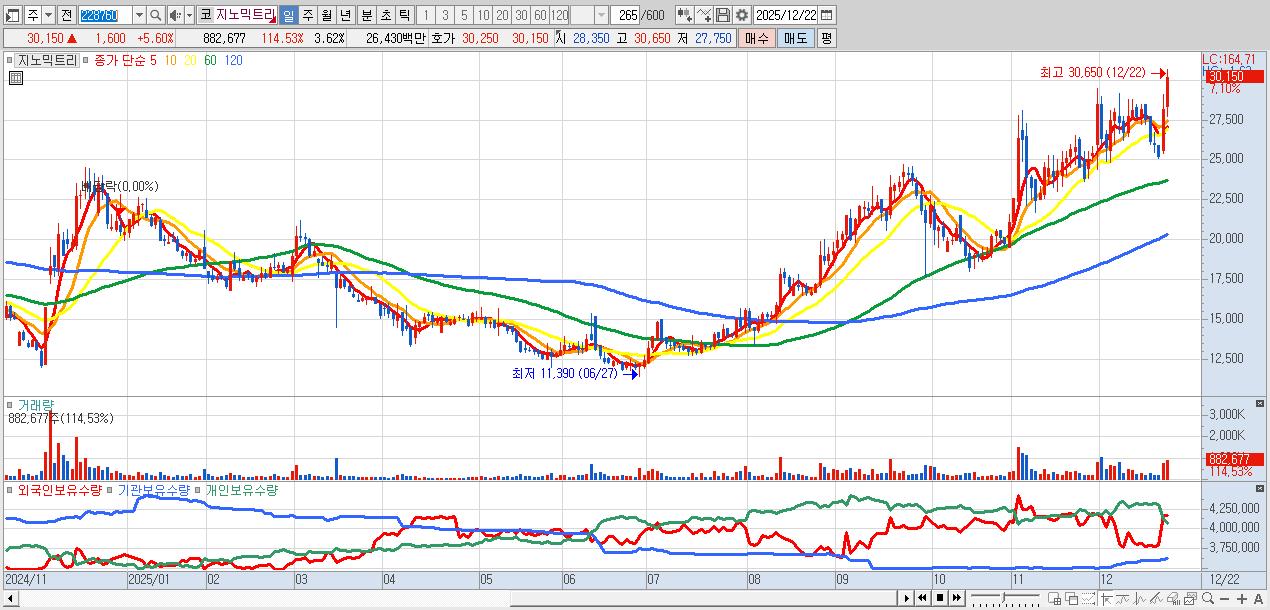Click the add chart pane icon
Screen dimensions: 1270x610
coord(1054,598)
